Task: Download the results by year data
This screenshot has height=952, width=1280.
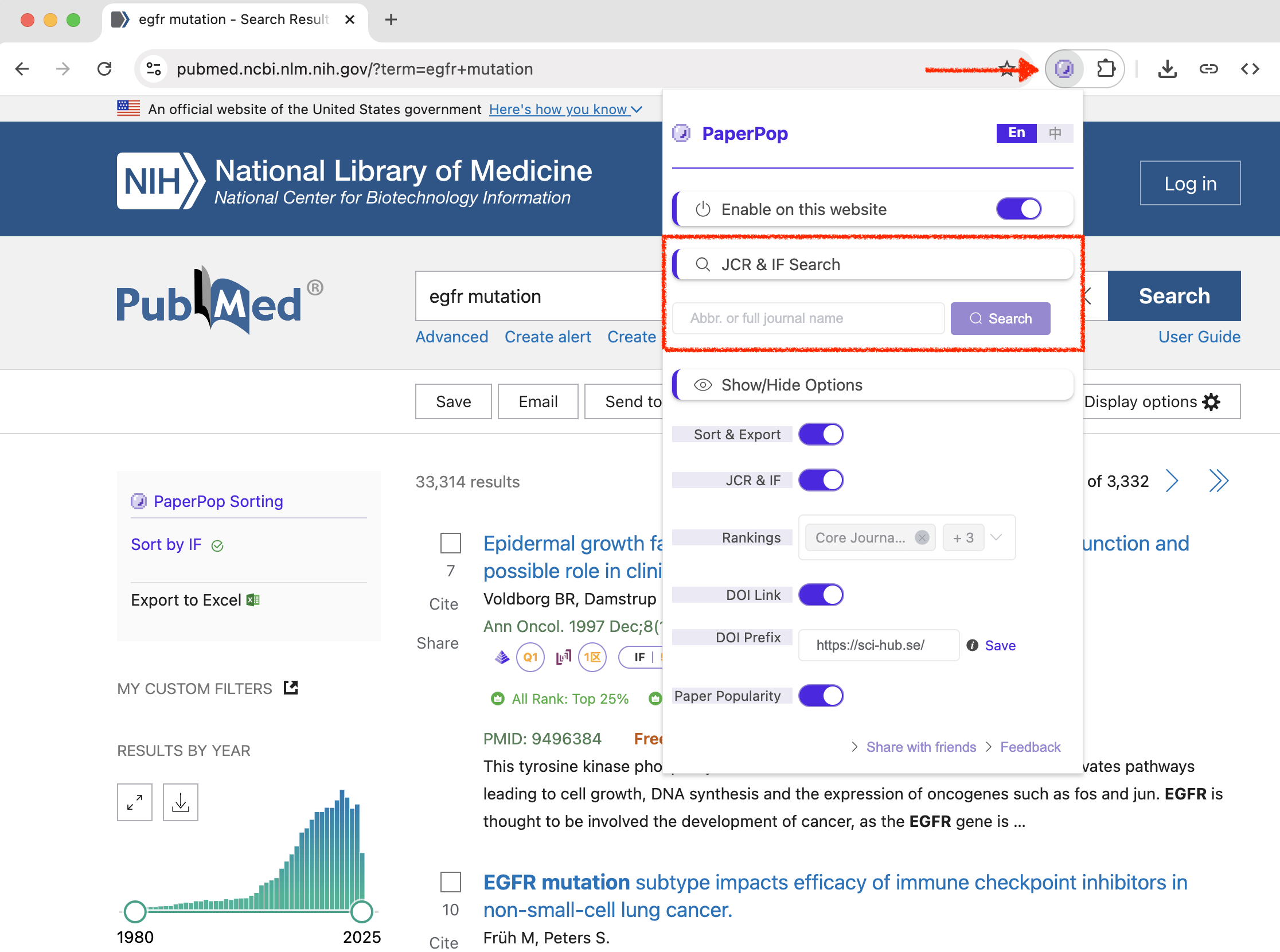Action: tap(181, 802)
